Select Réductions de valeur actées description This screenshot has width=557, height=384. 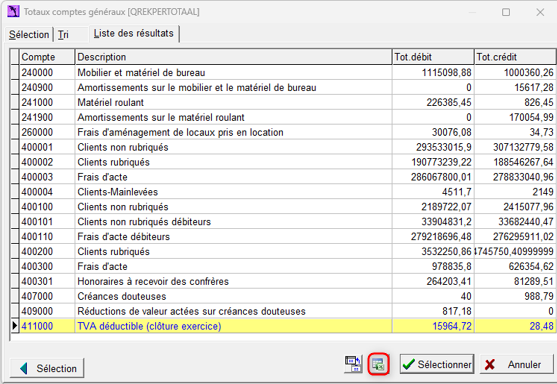click(x=233, y=311)
